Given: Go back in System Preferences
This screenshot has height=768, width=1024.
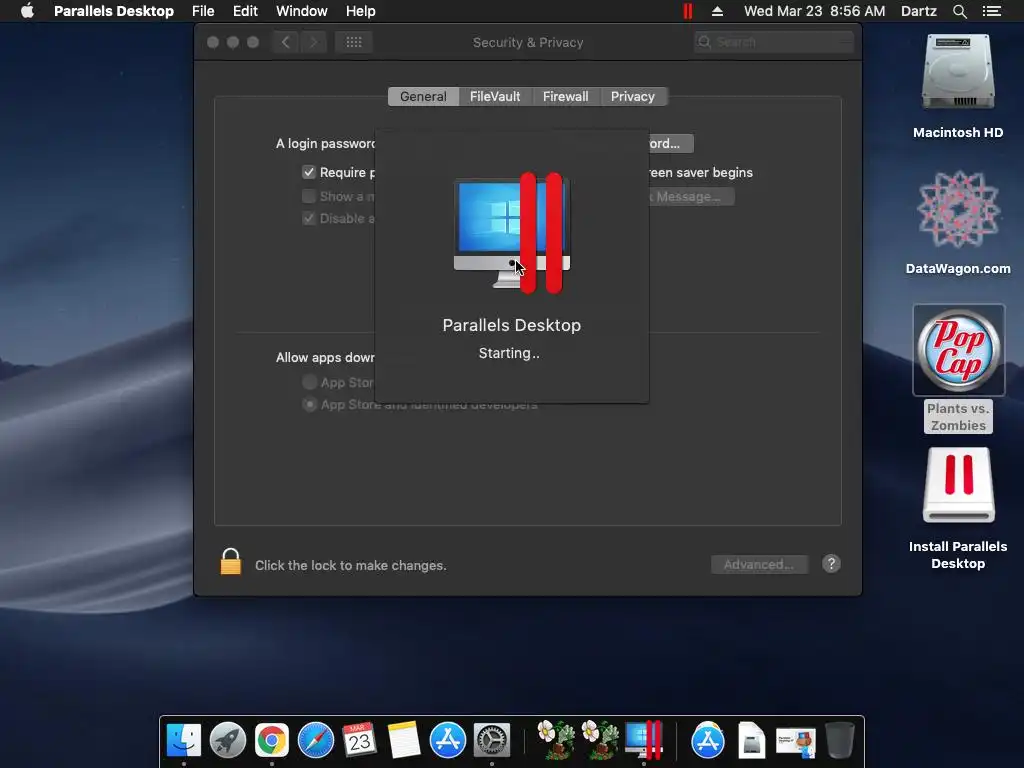Looking at the screenshot, I should point(286,42).
